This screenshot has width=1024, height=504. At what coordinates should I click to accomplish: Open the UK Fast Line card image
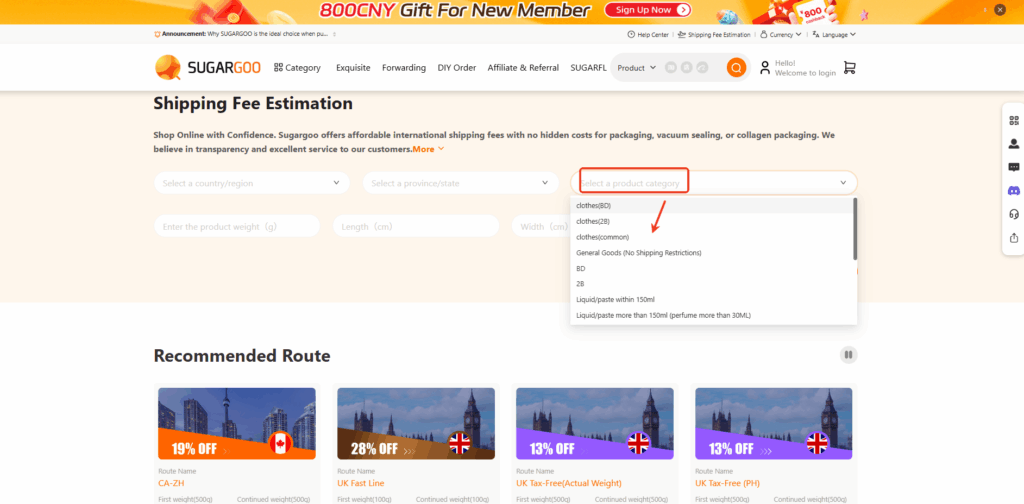coord(416,424)
